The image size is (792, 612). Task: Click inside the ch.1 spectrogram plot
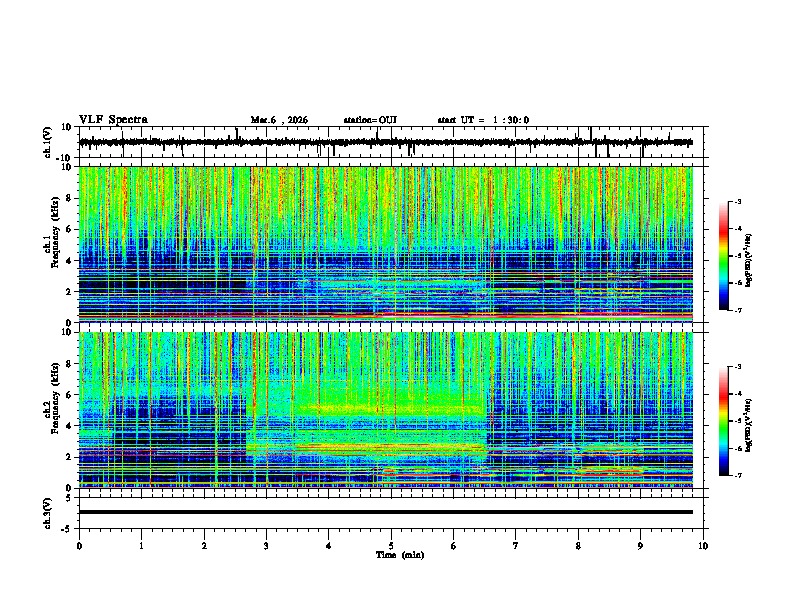[386, 244]
